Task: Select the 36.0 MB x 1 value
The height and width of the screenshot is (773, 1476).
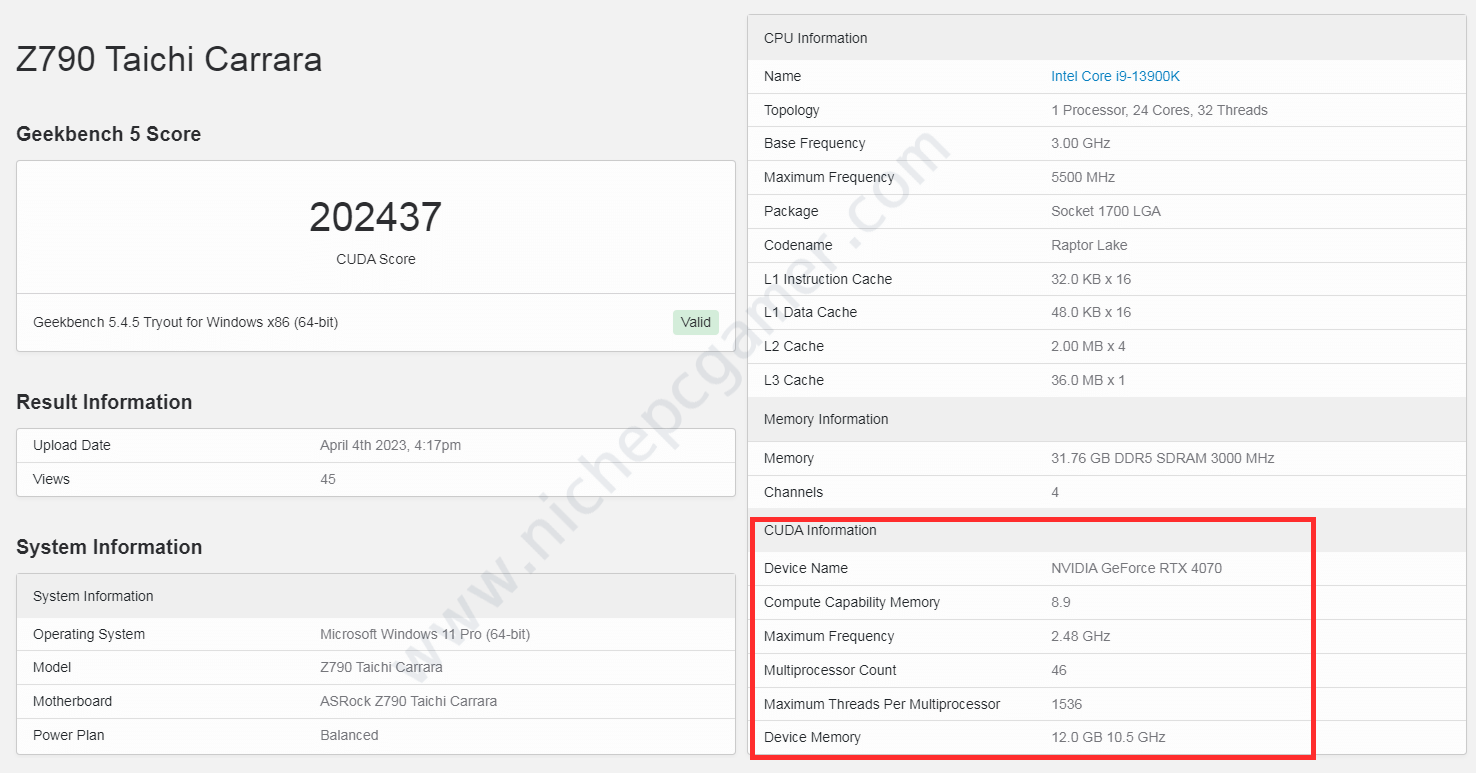Action: (x=1088, y=380)
